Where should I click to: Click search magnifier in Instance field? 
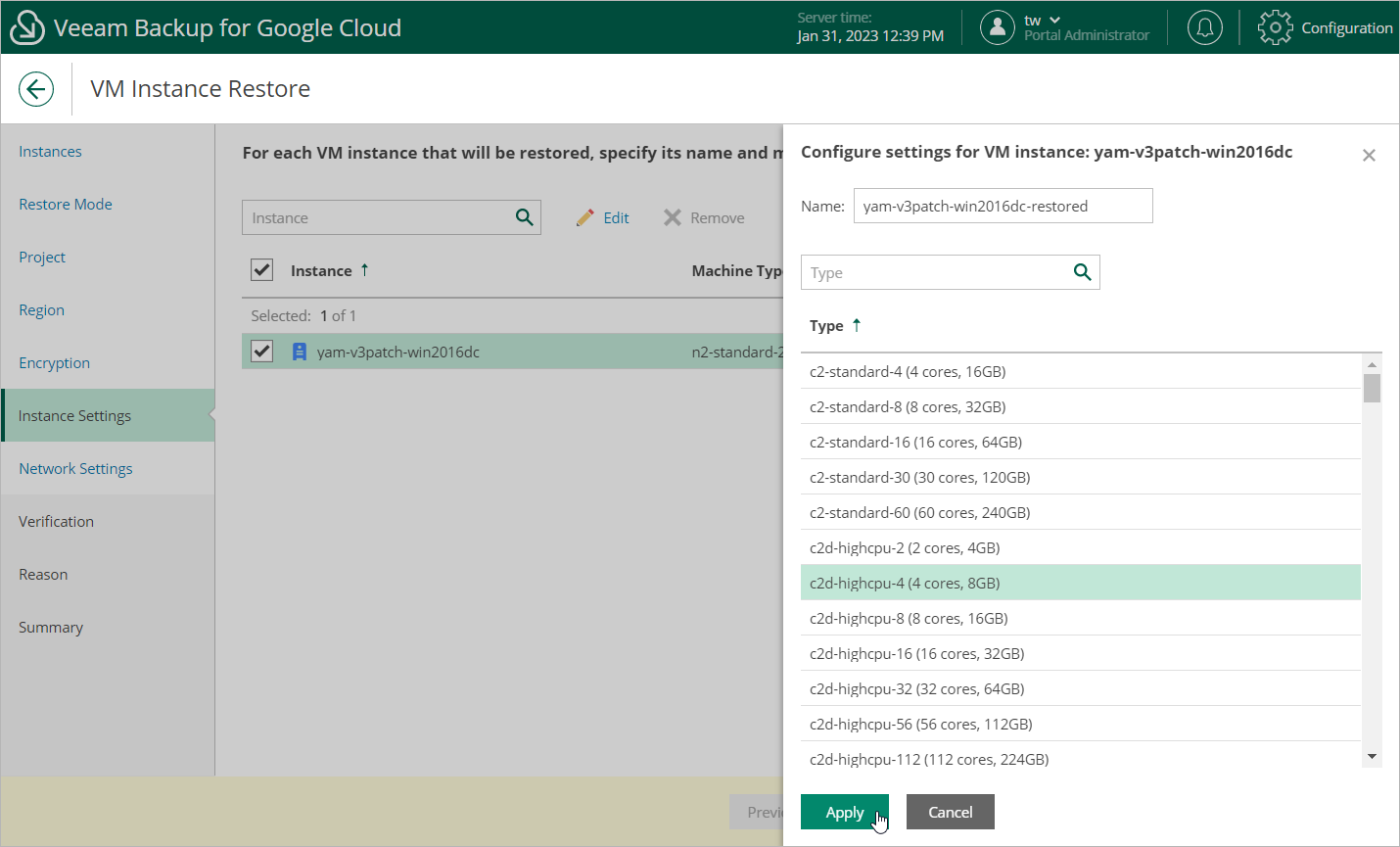coord(525,217)
